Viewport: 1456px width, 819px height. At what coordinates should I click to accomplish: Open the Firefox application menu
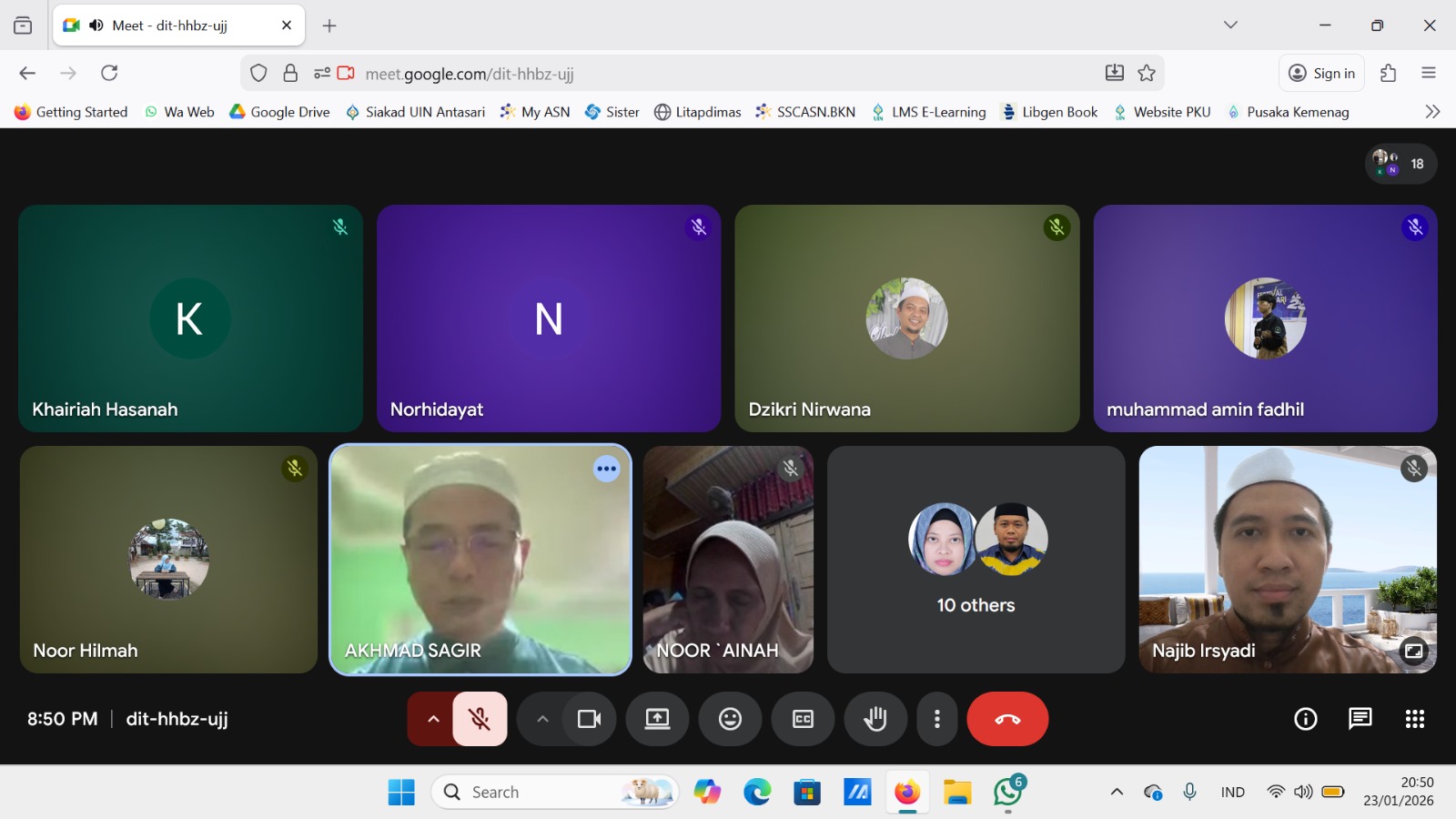(x=1429, y=74)
